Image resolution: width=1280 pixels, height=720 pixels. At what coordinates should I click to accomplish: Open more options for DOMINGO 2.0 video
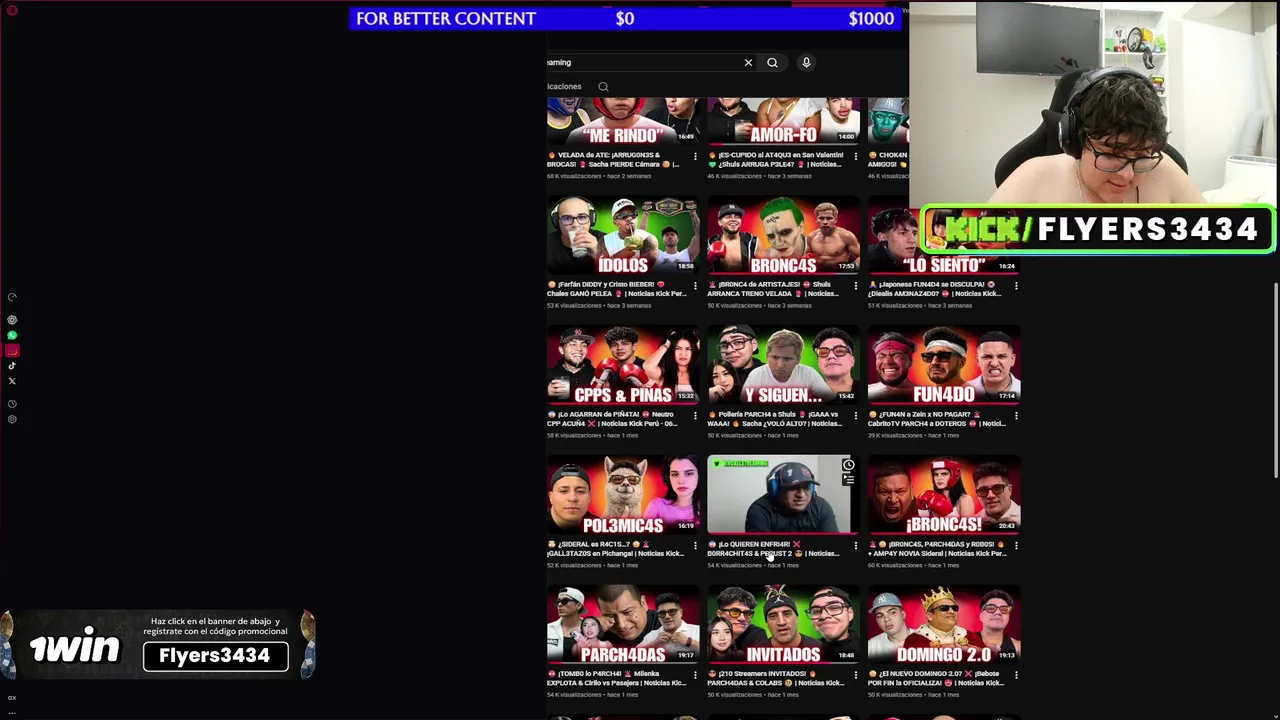1016,676
